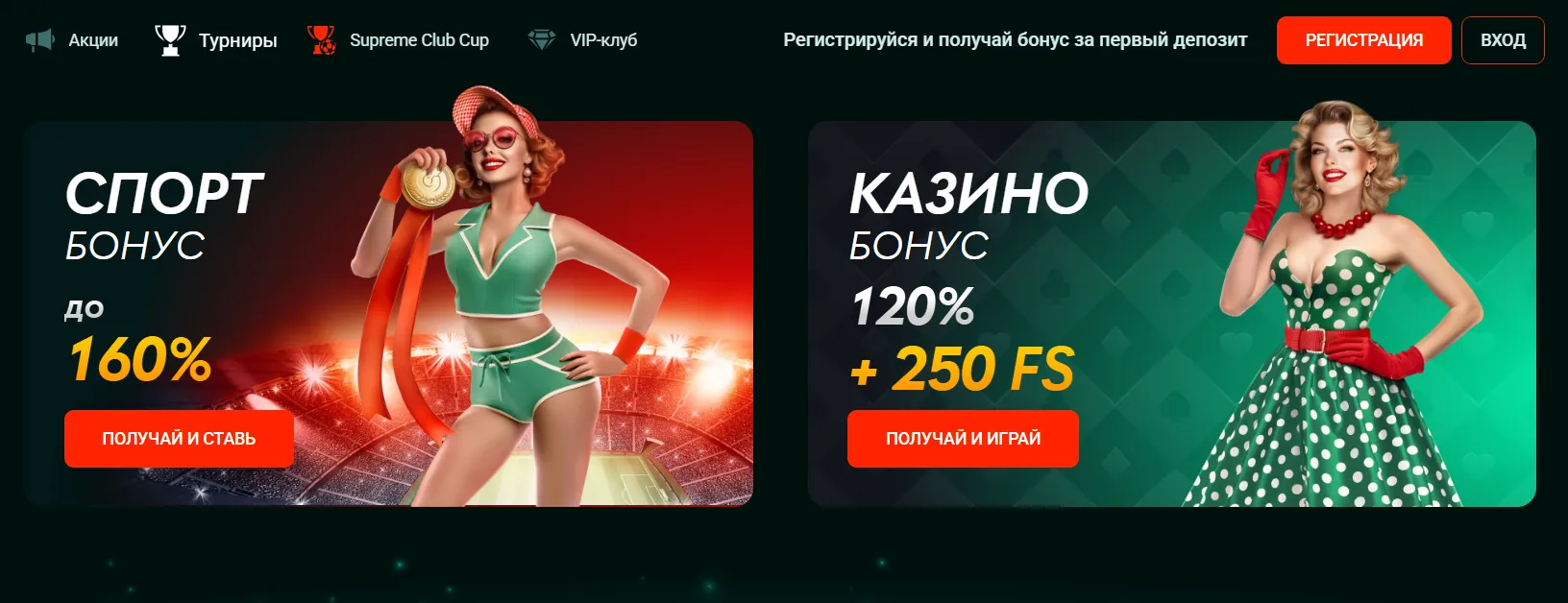Image resolution: width=1568 pixels, height=603 pixels.
Task: Click the + 250 FS offer text
Action: pyautogui.click(x=963, y=370)
